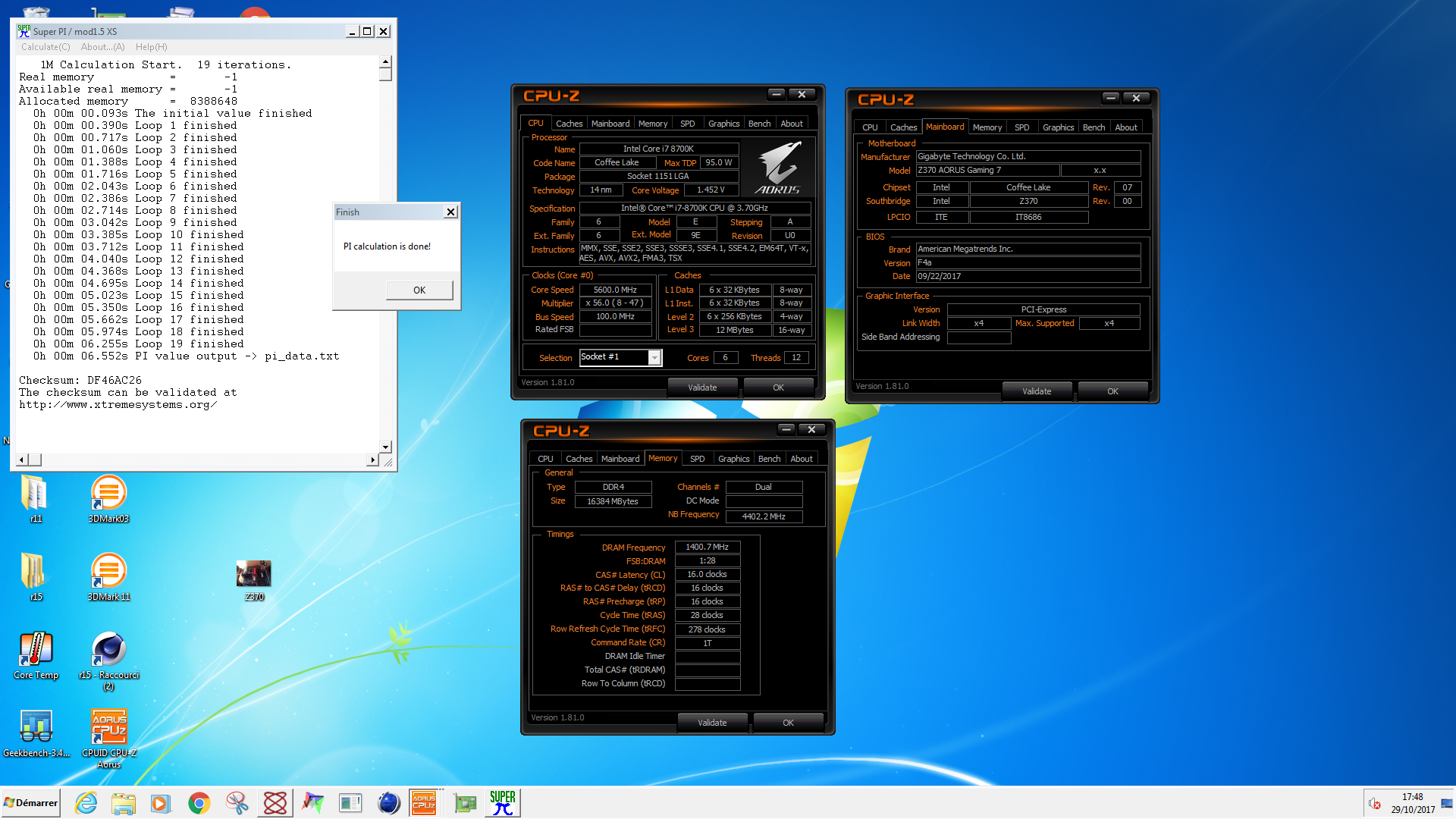Select Caches tab in CPU-Z CPU window
This screenshot has height=819, width=1456.
point(569,124)
